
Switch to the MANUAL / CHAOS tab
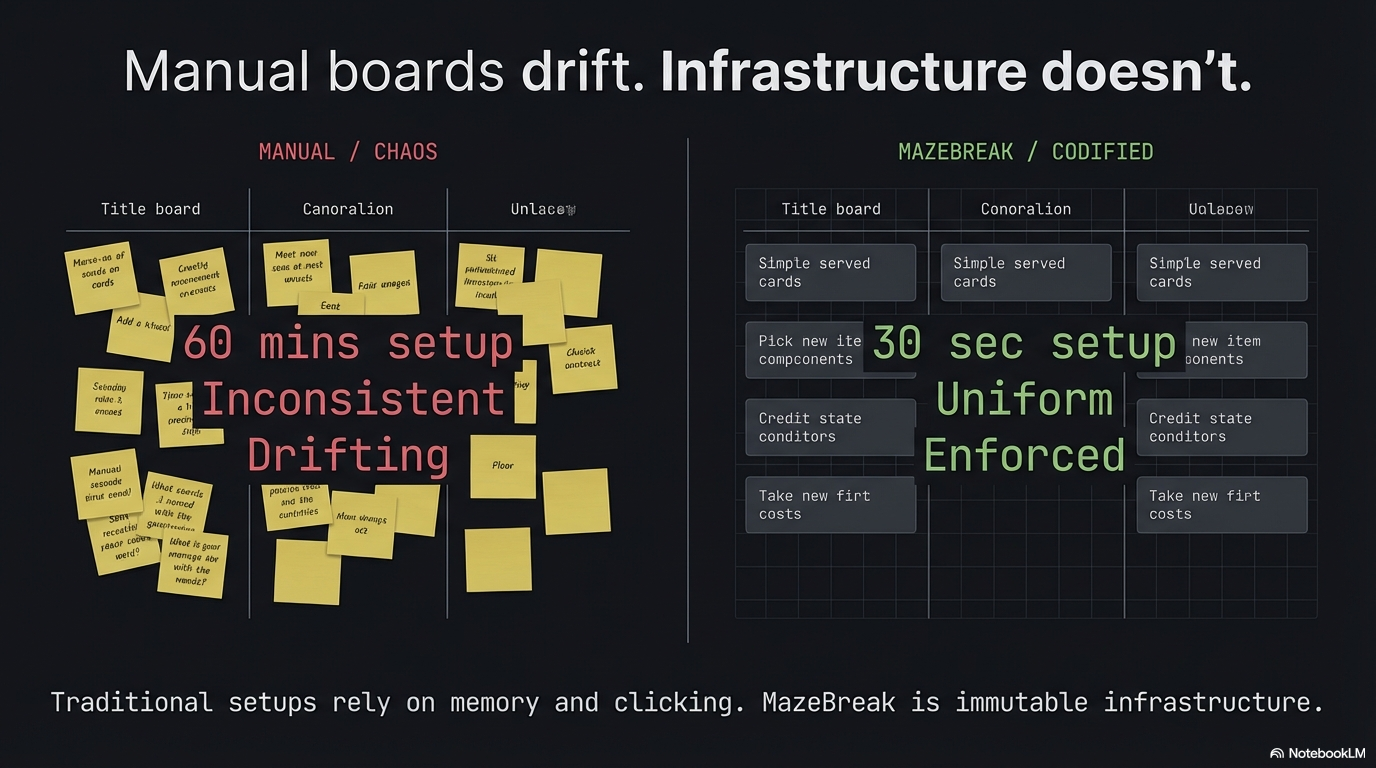(x=348, y=151)
